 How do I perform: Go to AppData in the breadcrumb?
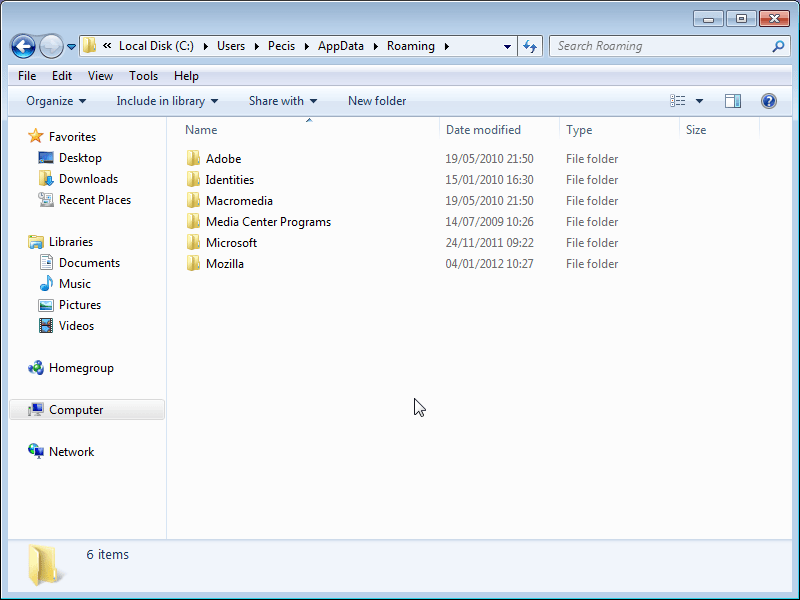(x=341, y=46)
